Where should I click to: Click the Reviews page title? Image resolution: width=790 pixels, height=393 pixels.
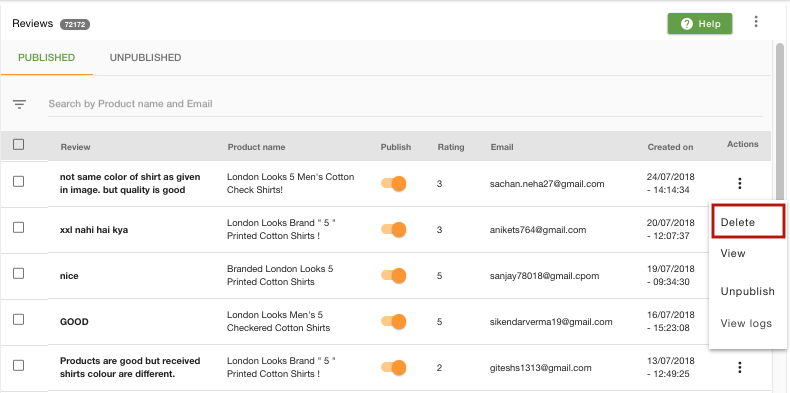tap(32, 24)
